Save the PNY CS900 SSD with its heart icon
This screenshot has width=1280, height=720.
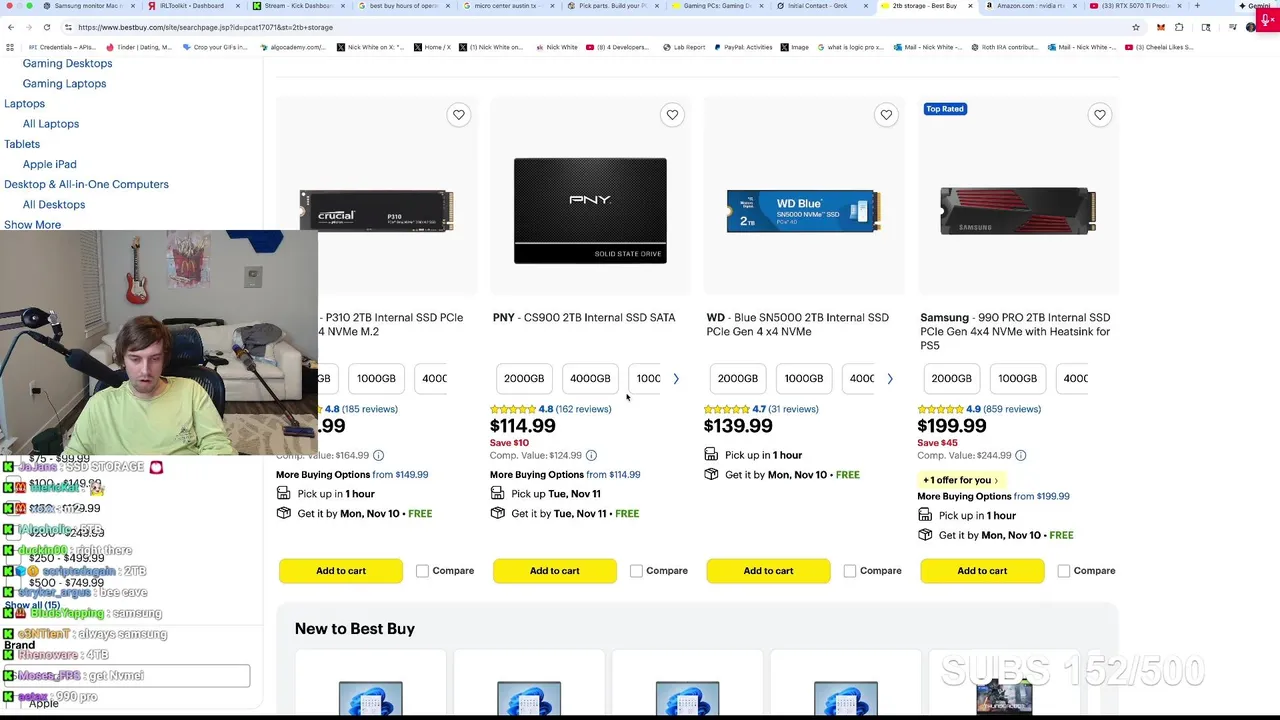point(672,115)
